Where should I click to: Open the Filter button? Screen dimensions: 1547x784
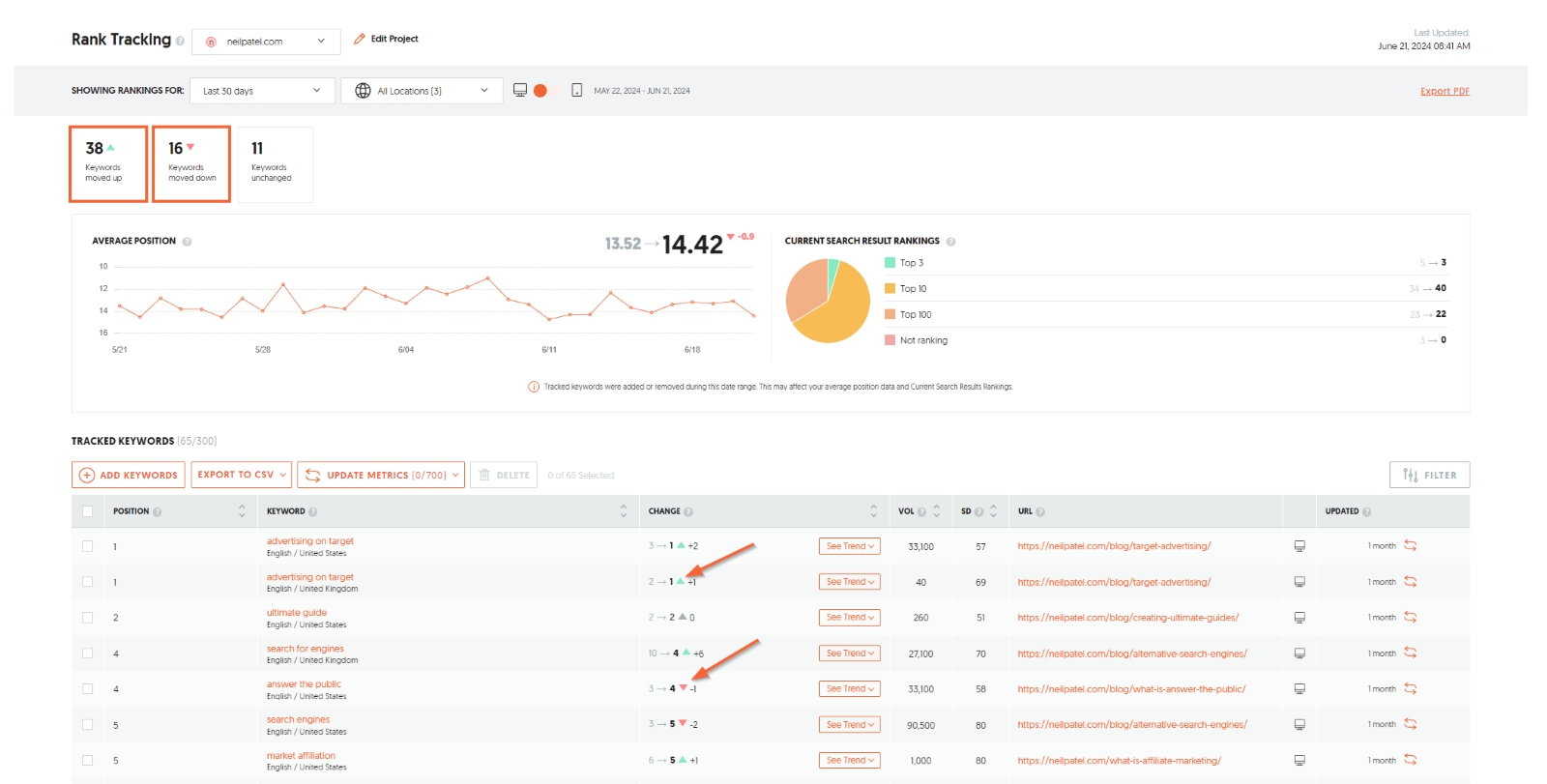pyautogui.click(x=1430, y=475)
